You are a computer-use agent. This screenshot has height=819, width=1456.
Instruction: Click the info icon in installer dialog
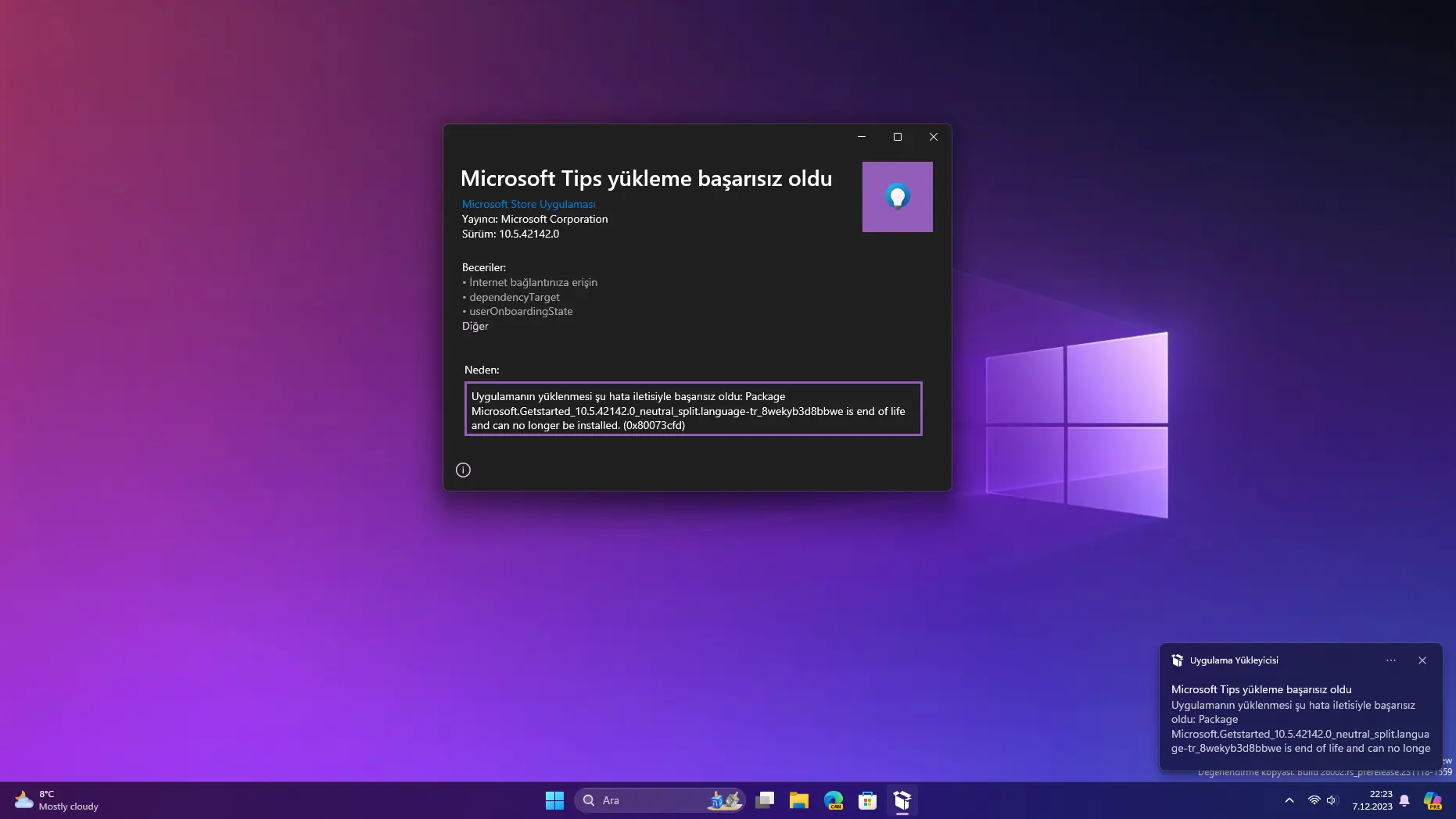tap(463, 470)
